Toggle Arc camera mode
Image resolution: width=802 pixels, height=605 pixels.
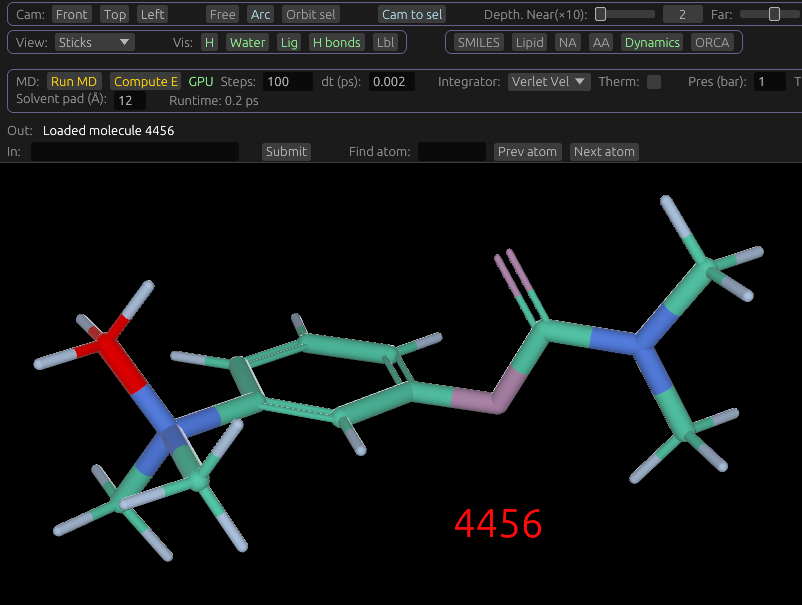coord(261,15)
